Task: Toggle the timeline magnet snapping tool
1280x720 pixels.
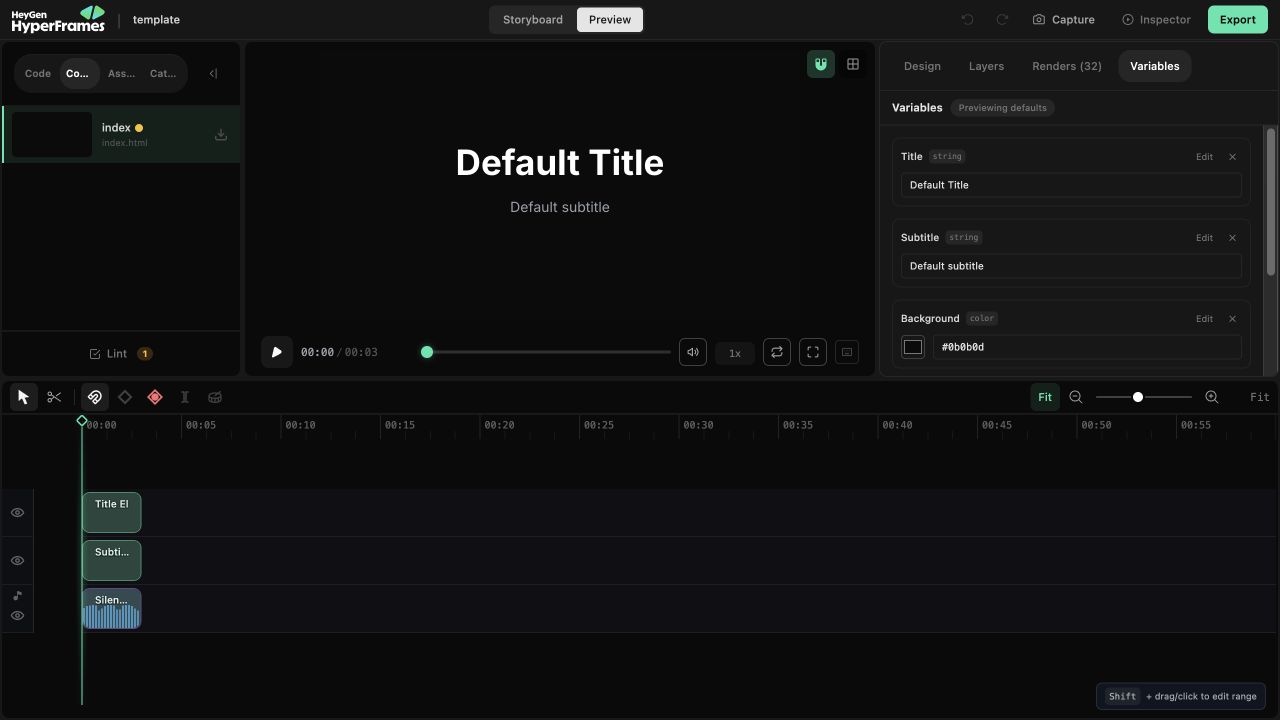Action: pyautogui.click(x=94, y=397)
